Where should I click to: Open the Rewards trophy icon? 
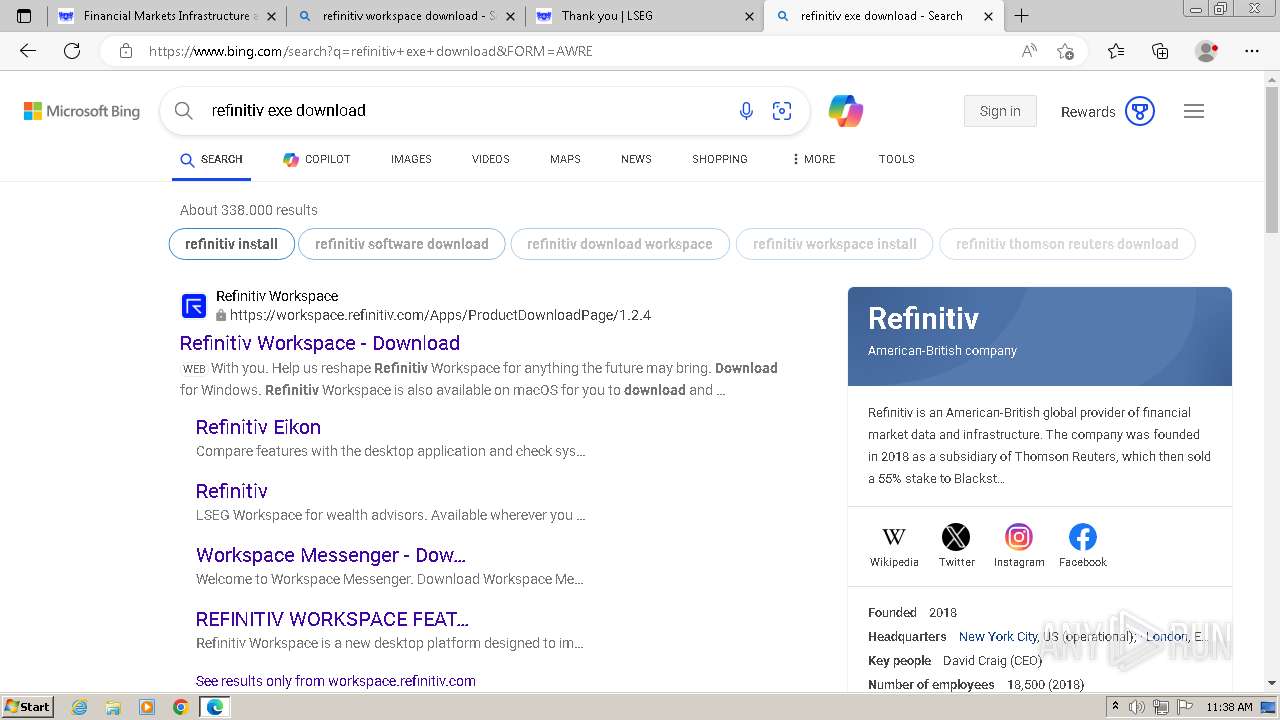[1140, 111]
